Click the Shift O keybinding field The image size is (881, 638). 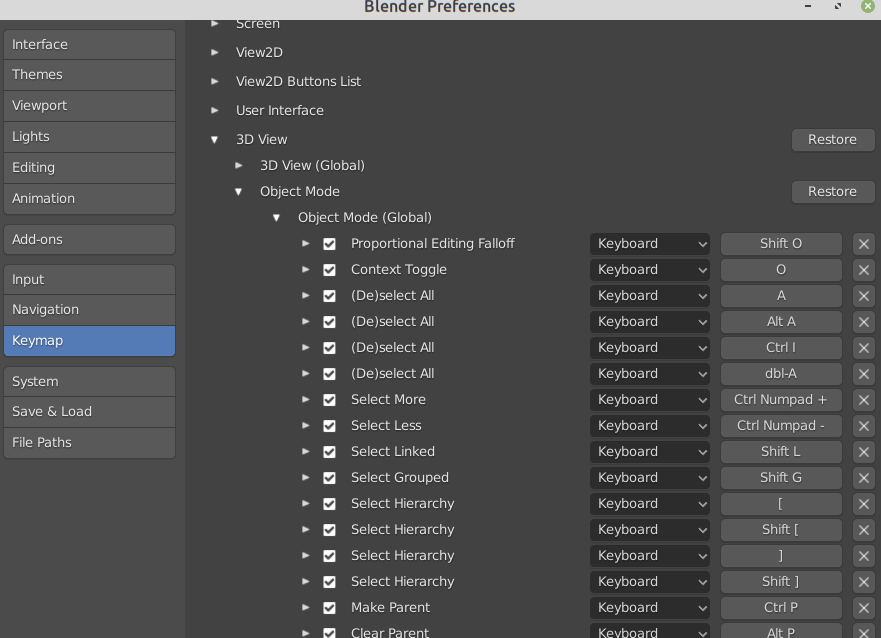[x=781, y=243]
